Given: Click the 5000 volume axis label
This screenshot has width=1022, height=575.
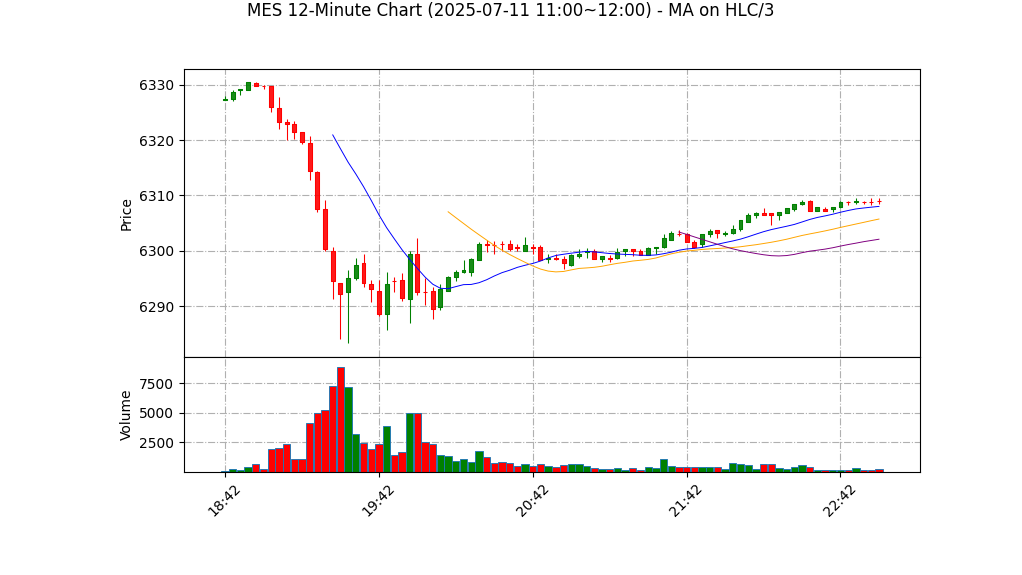Looking at the screenshot, I should (156, 413).
